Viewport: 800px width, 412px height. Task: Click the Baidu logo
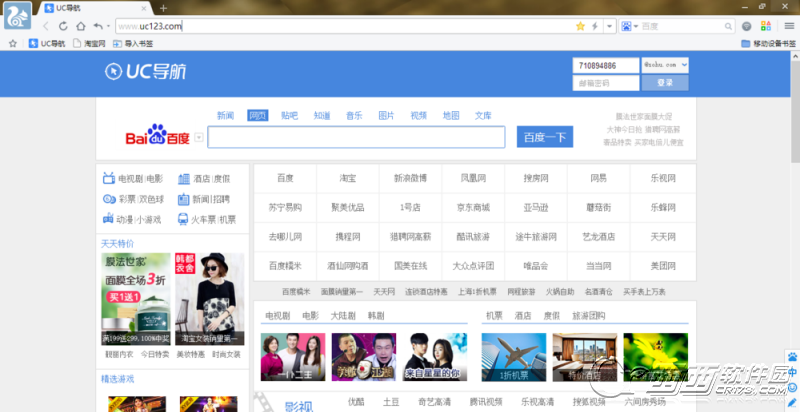(x=158, y=135)
